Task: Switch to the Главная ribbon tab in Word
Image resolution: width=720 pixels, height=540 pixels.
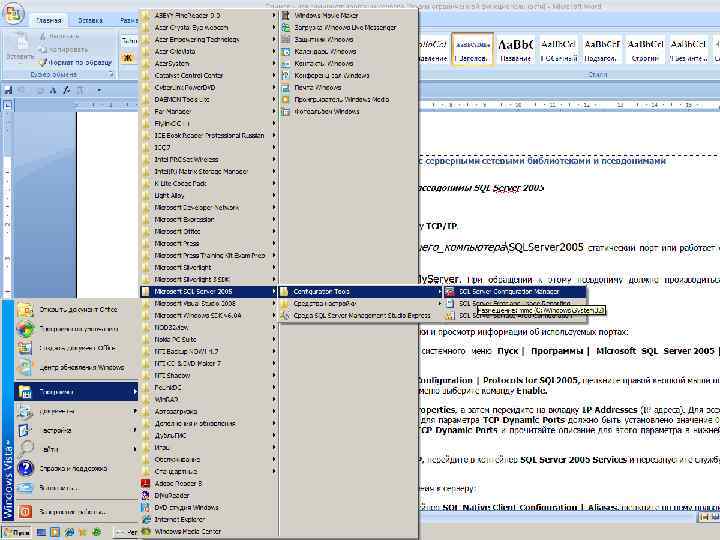Action: [x=49, y=20]
